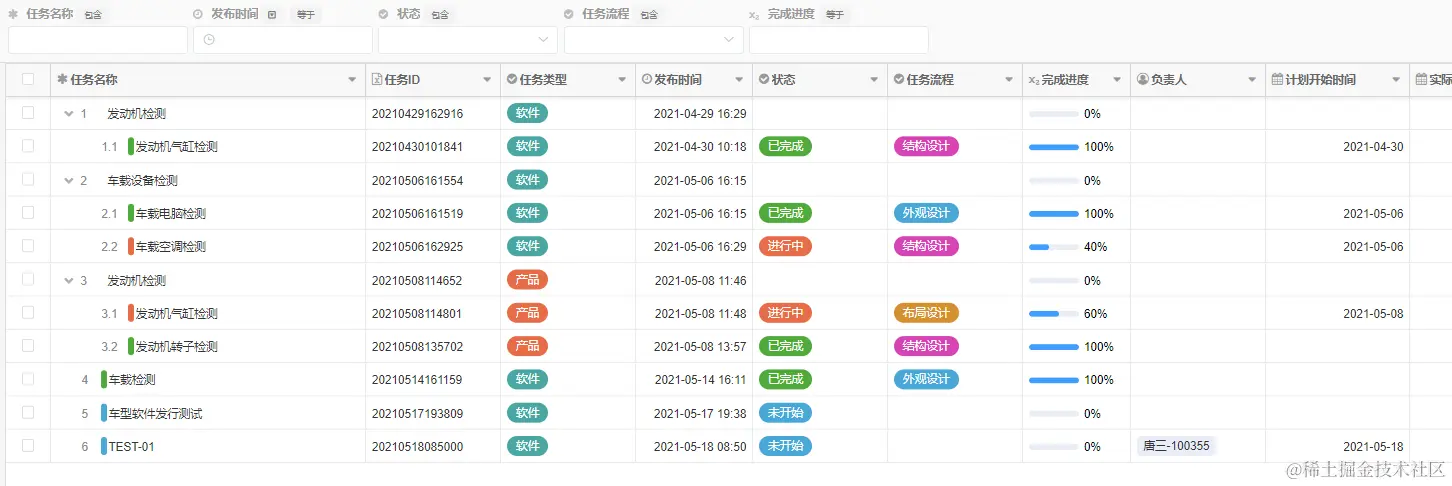Open the 任务类型 column header dropdown arrow
This screenshot has height=486, width=1452.
coord(622,80)
